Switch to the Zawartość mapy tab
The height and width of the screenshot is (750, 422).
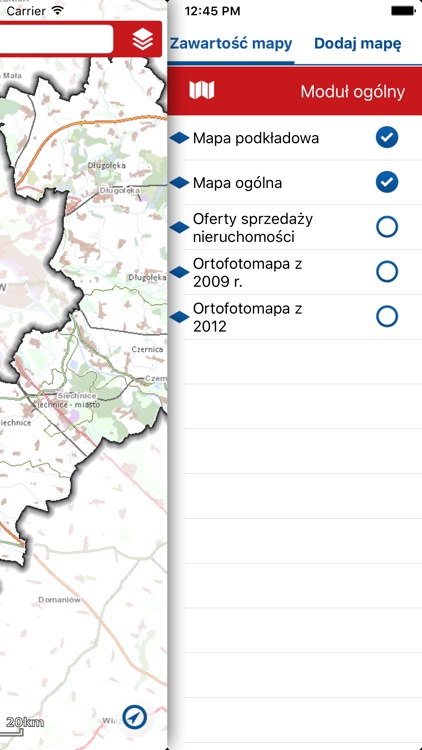point(231,44)
